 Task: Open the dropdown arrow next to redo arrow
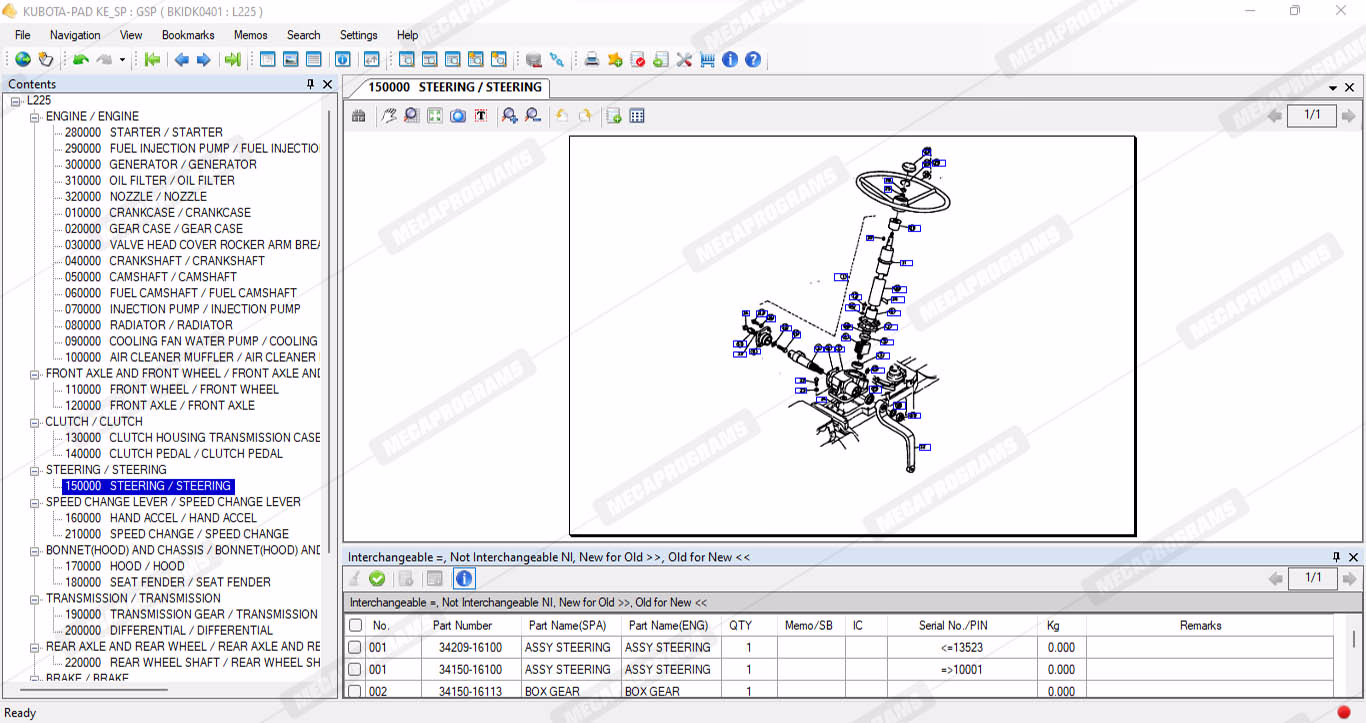tap(122, 60)
